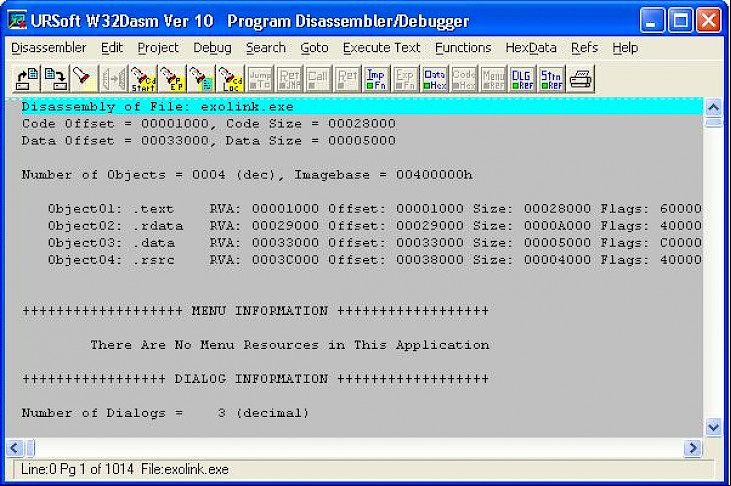Click the Menu Ref toolbar icon
Screen dimensions: 731x486
click(x=493, y=78)
